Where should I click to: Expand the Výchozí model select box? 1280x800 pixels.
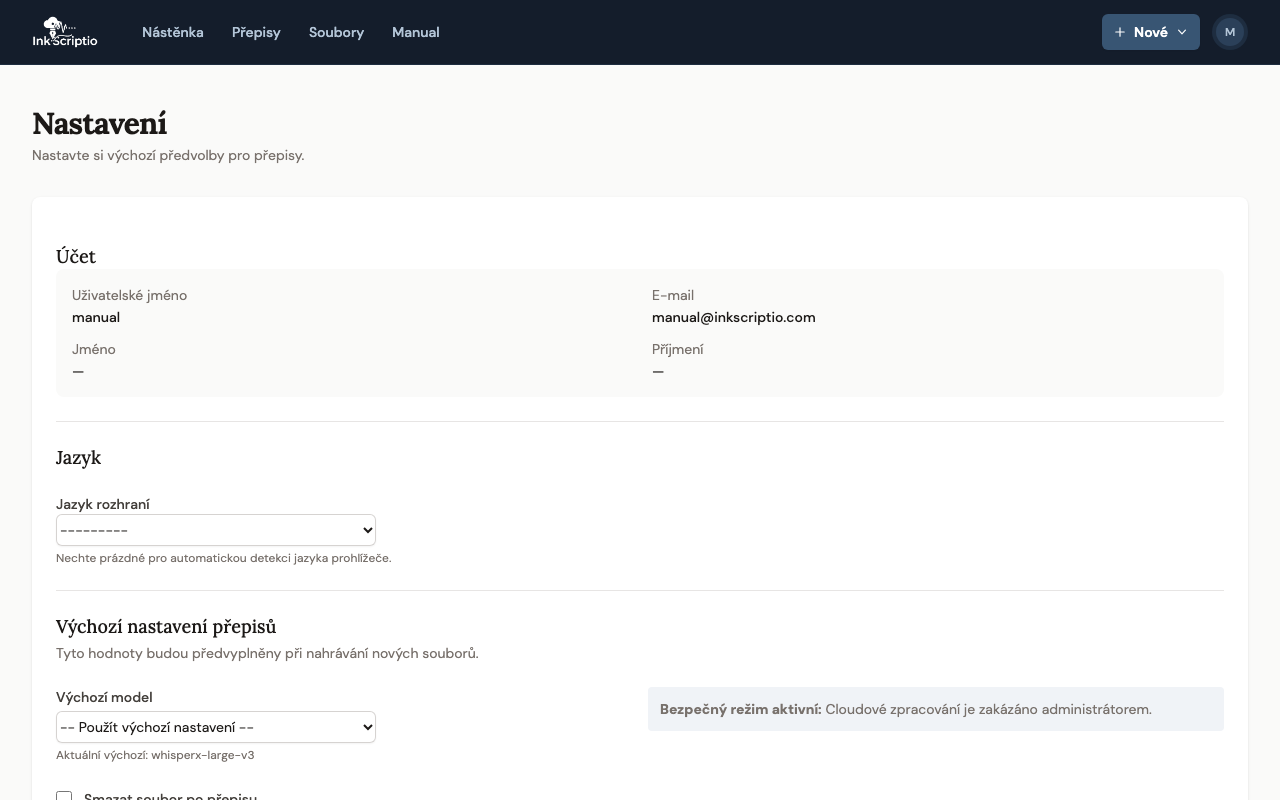216,727
